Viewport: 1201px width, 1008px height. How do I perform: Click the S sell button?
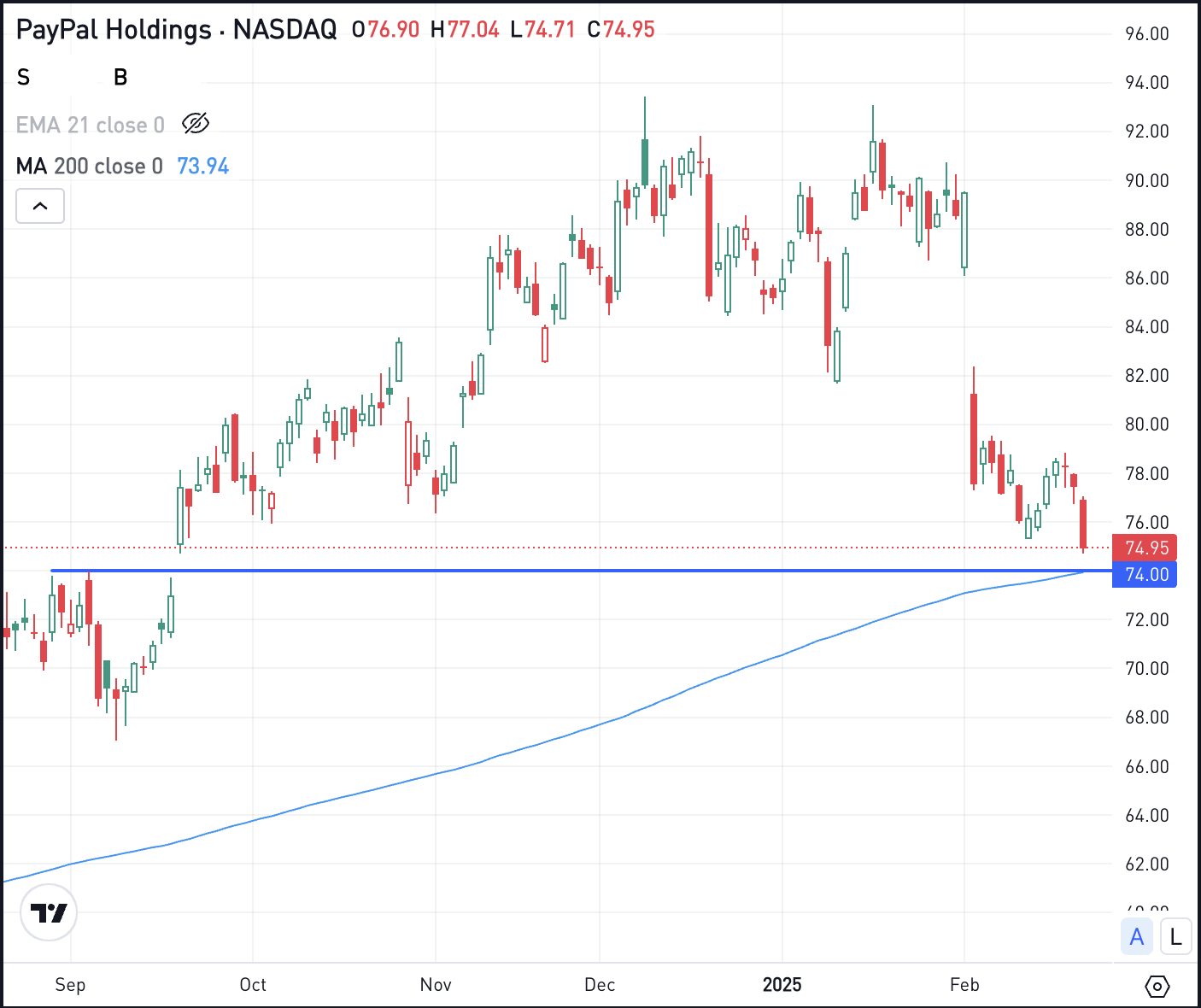point(24,78)
